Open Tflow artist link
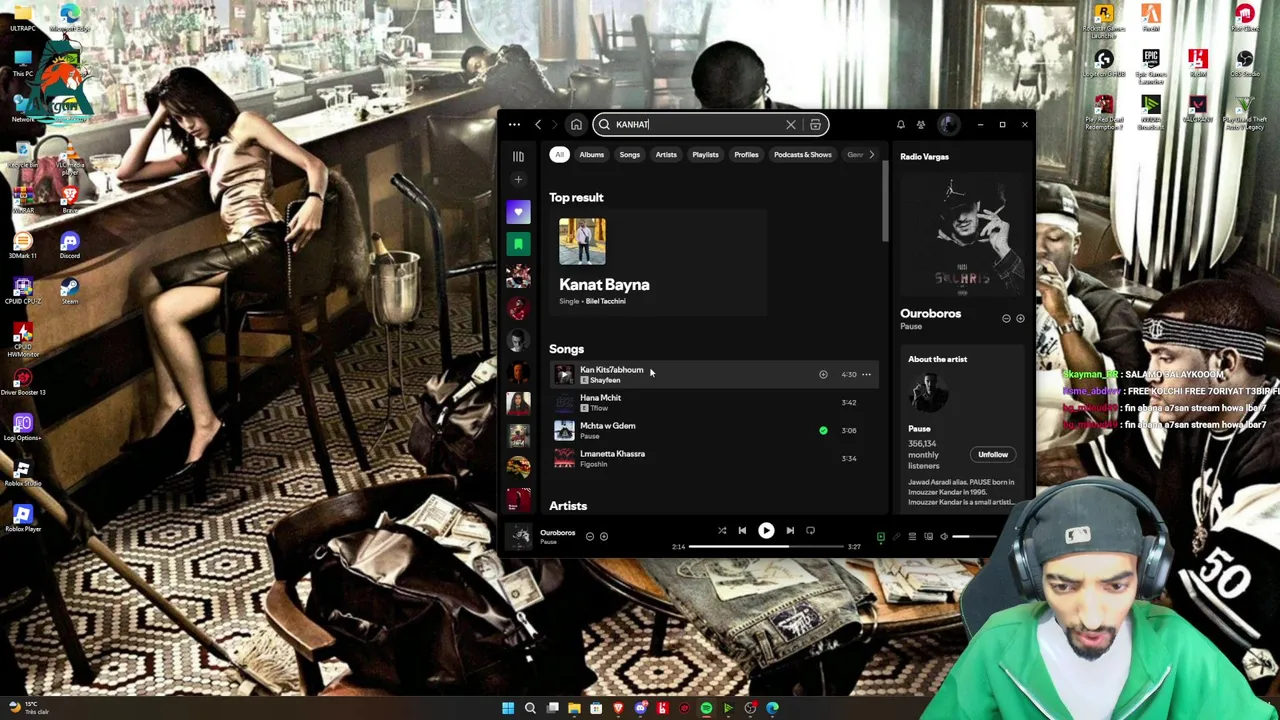This screenshot has height=720, width=1280. 599,408
